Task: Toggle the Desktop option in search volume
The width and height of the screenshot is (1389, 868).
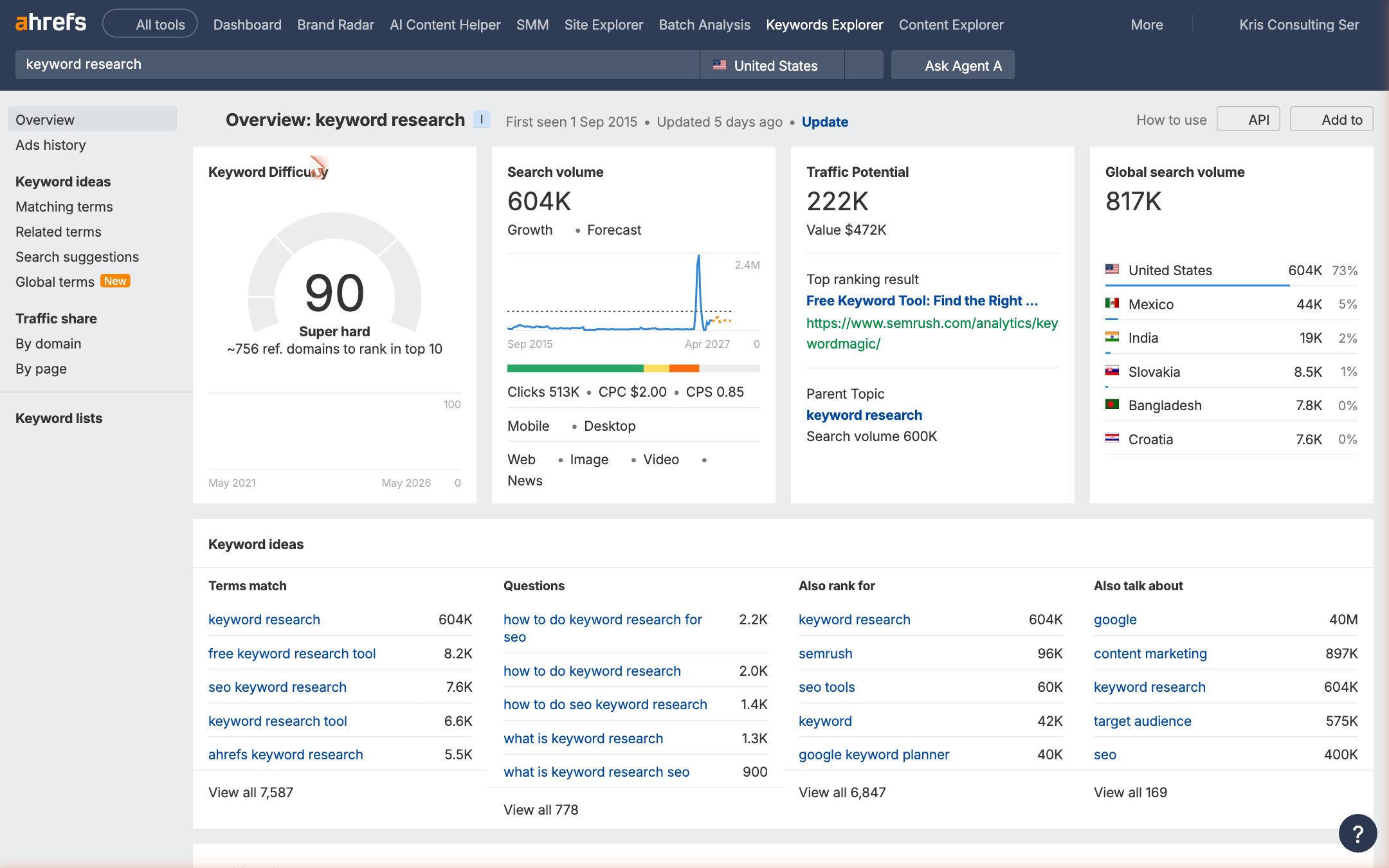Action: coord(610,426)
